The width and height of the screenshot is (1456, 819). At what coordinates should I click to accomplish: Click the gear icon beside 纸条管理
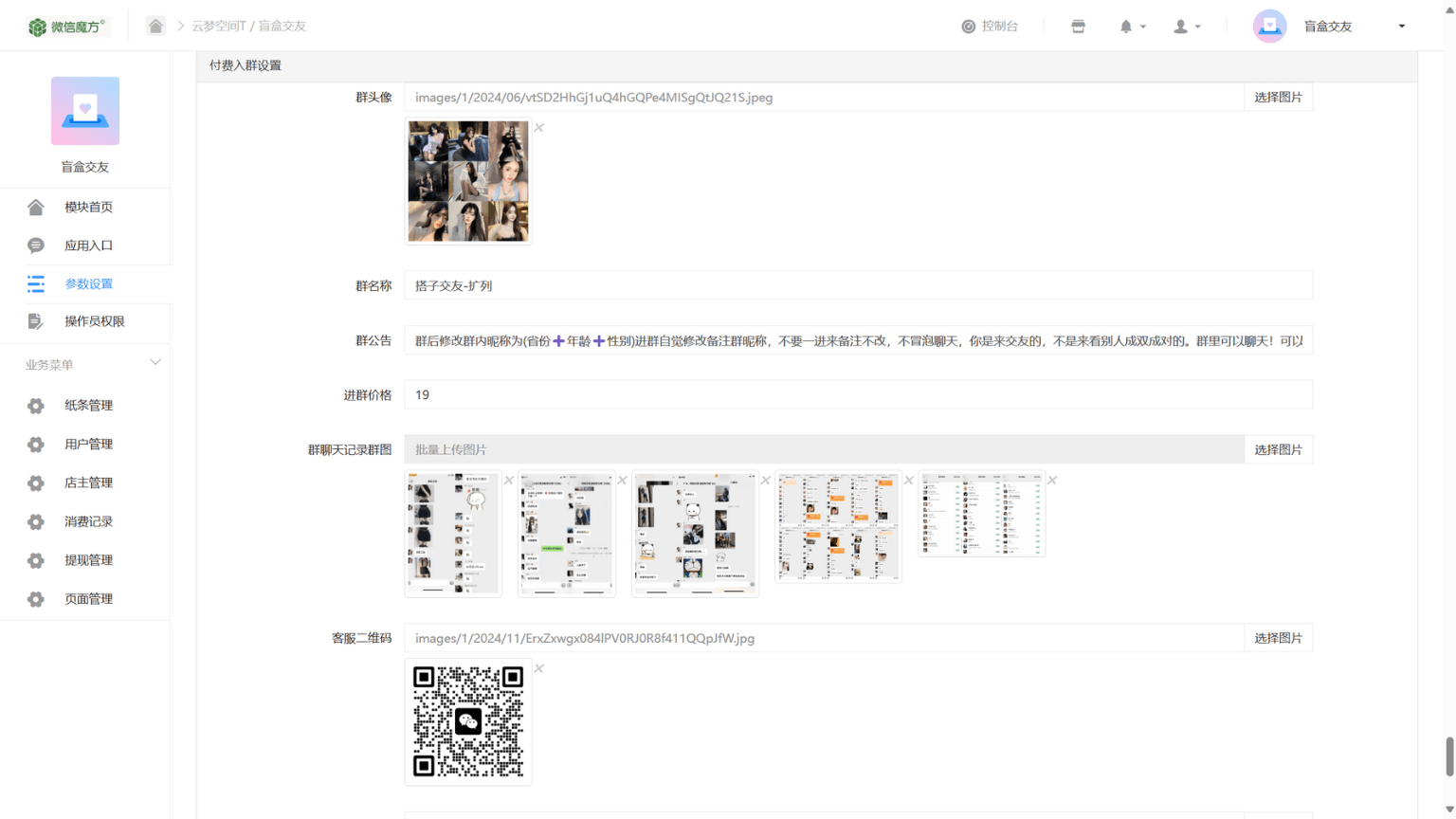(36, 406)
